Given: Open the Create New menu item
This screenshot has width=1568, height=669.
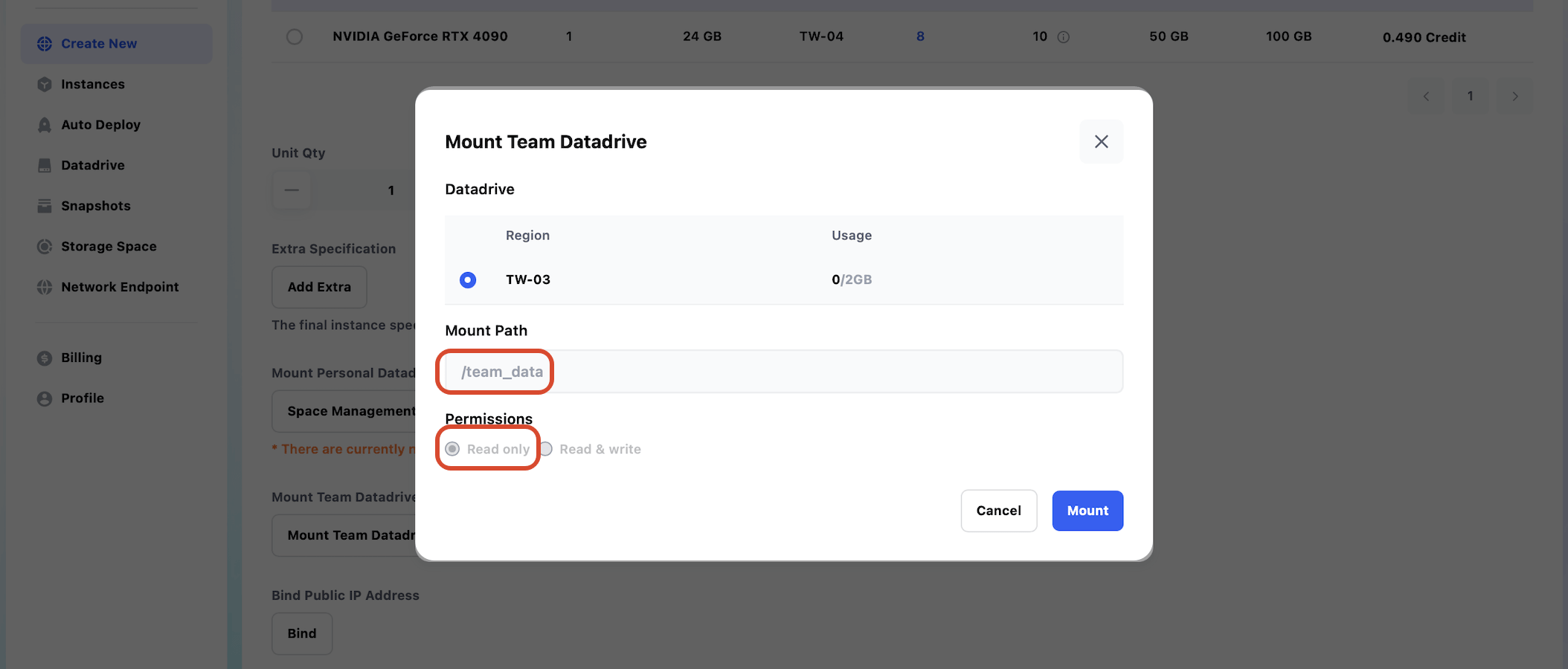Looking at the screenshot, I should point(117,44).
